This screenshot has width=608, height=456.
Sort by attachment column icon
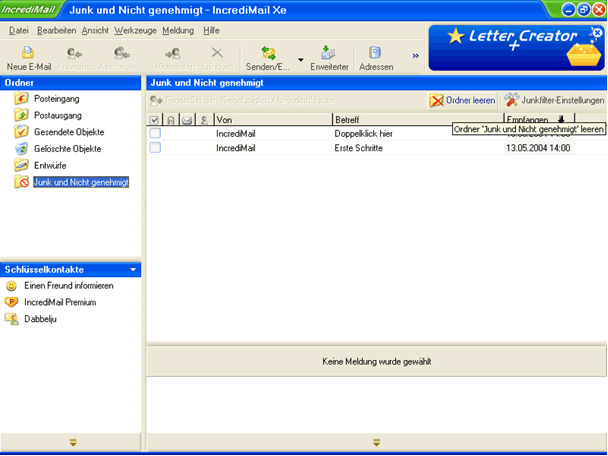pos(171,120)
